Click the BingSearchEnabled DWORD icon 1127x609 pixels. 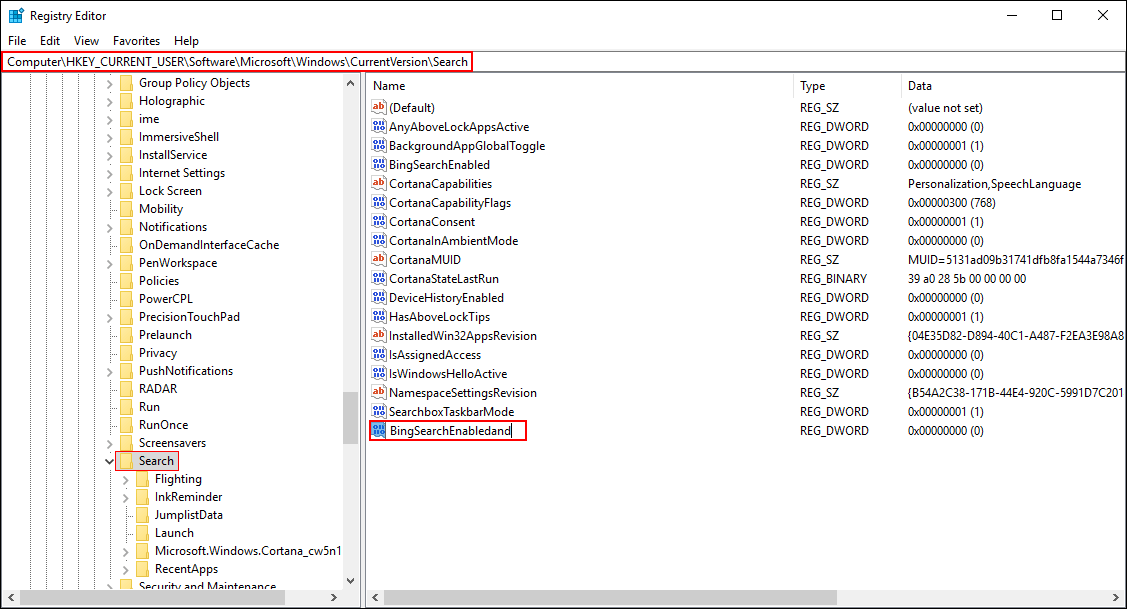pyautogui.click(x=379, y=165)
